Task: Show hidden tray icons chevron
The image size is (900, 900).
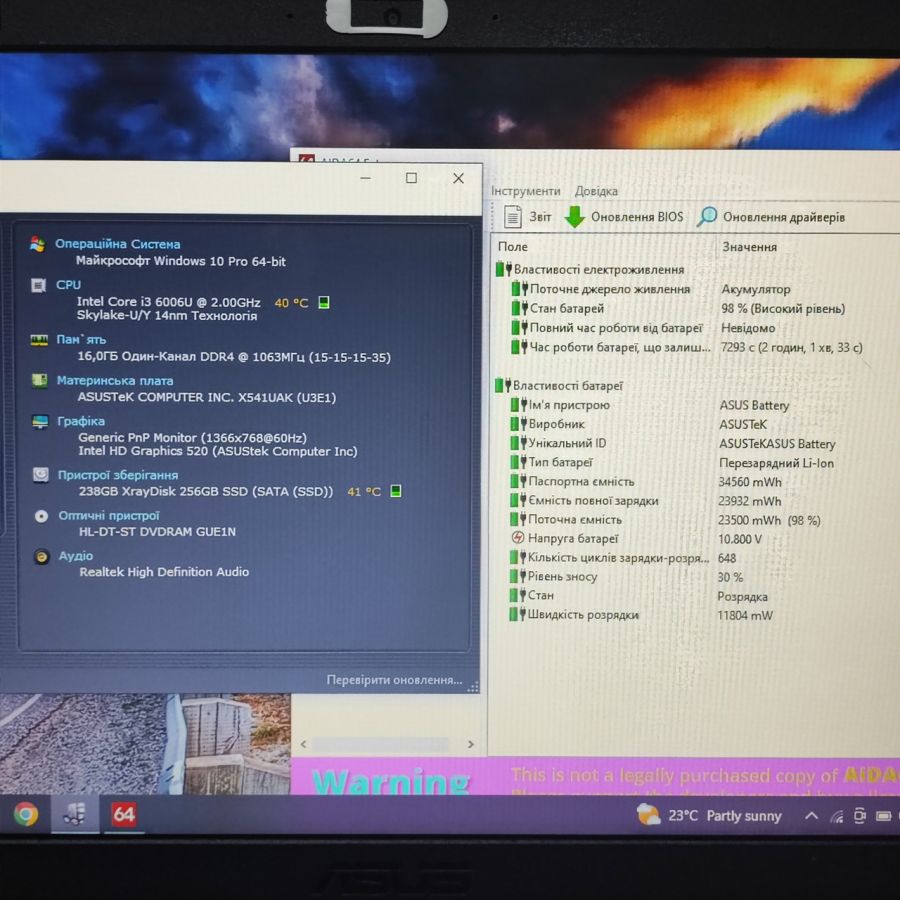Action: 811,815
